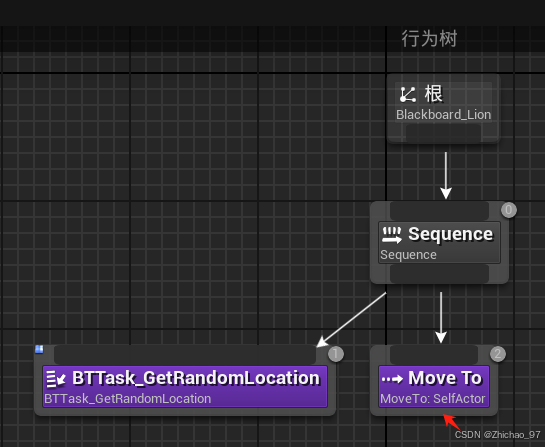Select the root node title 根
The width and height of the screenshot is (545, 447).
[x=433, y=94]
